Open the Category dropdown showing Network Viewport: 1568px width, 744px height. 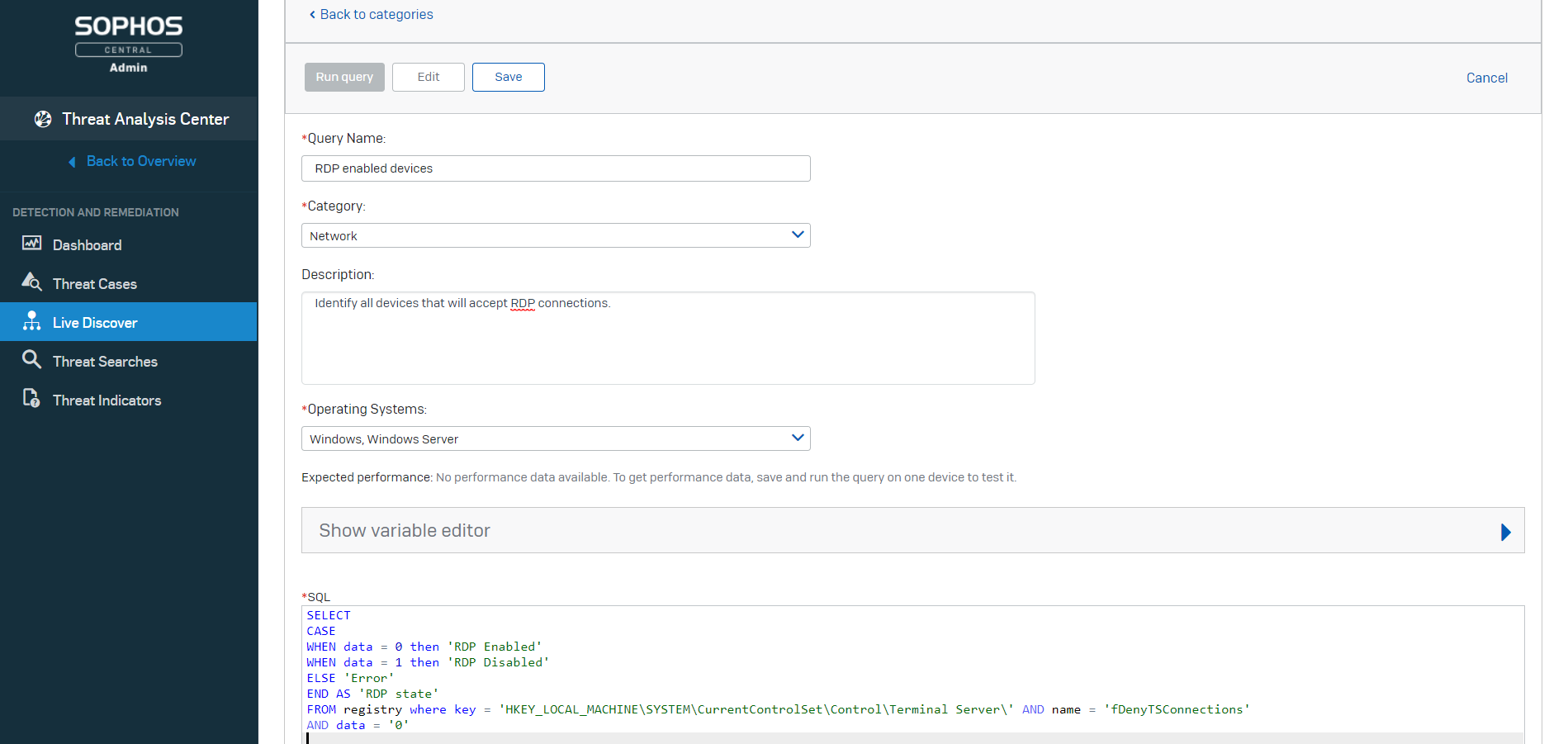point(556,235)
